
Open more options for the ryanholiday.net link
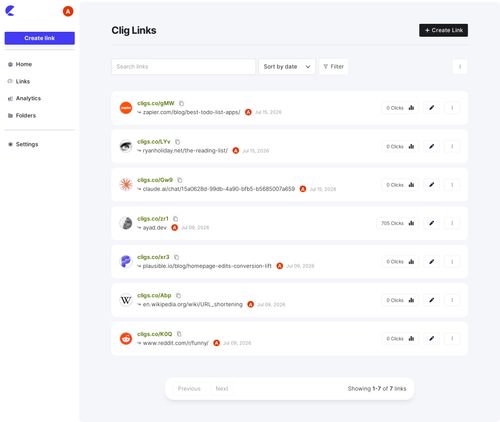tap(452, 146)
